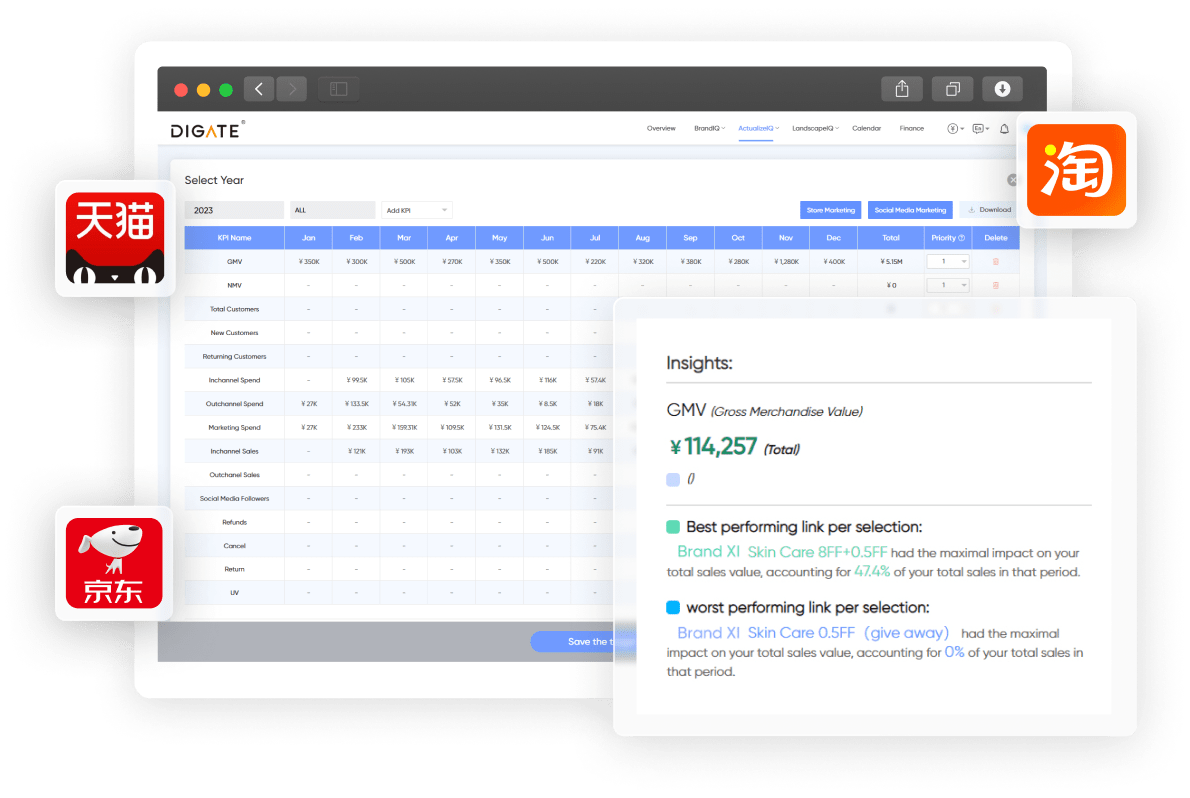Click the share icon in browser toolbar
This screenshot has width=1190, height=798.
pos(901,89)
